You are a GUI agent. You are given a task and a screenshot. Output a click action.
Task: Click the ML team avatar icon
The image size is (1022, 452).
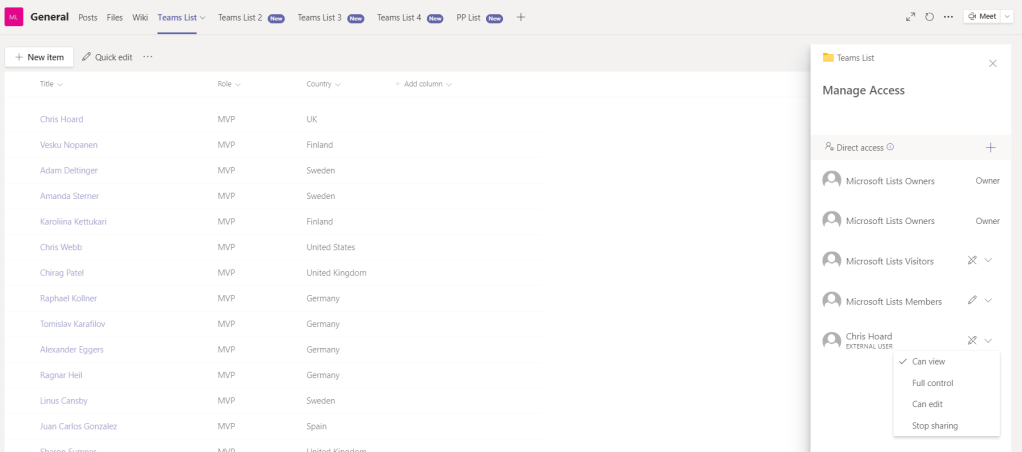click(14, 17)
